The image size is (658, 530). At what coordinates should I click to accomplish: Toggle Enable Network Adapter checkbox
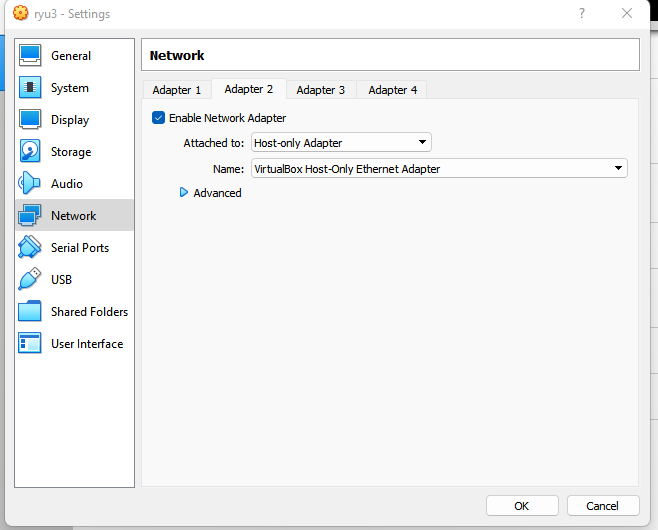[158, 118]
